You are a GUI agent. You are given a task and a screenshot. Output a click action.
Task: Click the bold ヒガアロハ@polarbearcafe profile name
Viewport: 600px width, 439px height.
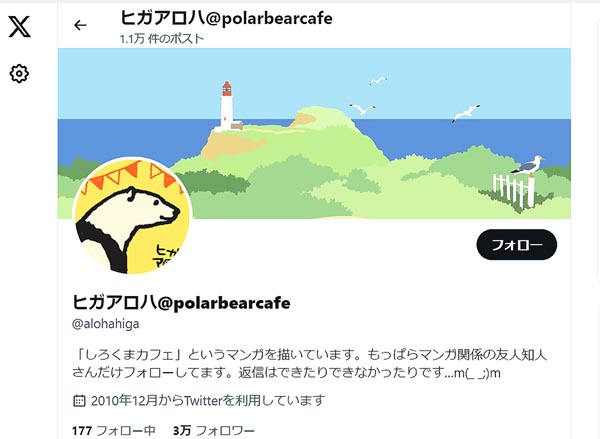(x=181, y=303)
